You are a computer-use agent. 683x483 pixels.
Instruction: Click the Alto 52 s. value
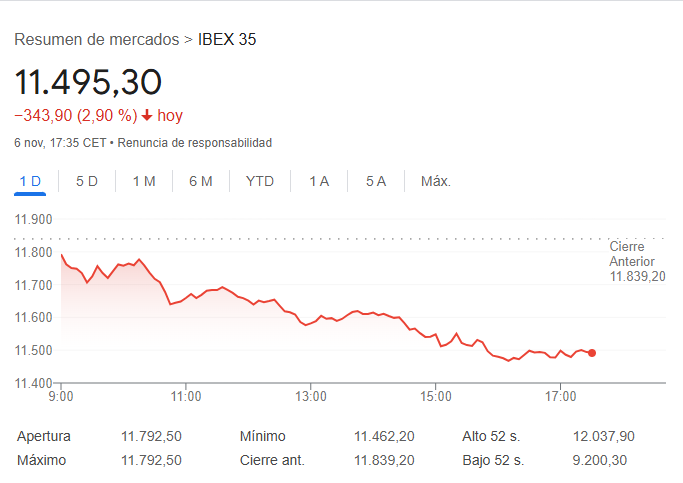tap(605, 436)
